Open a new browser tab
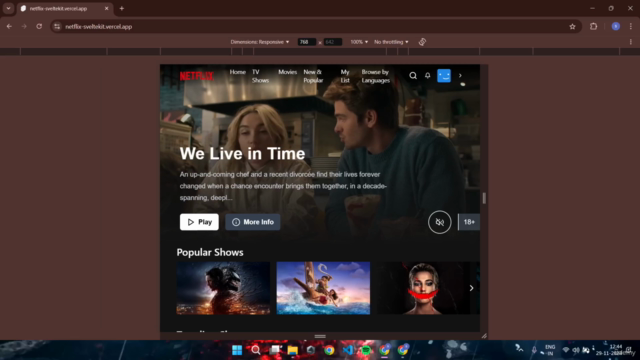This screenshot has height=360, width=640. click(122, 9)
